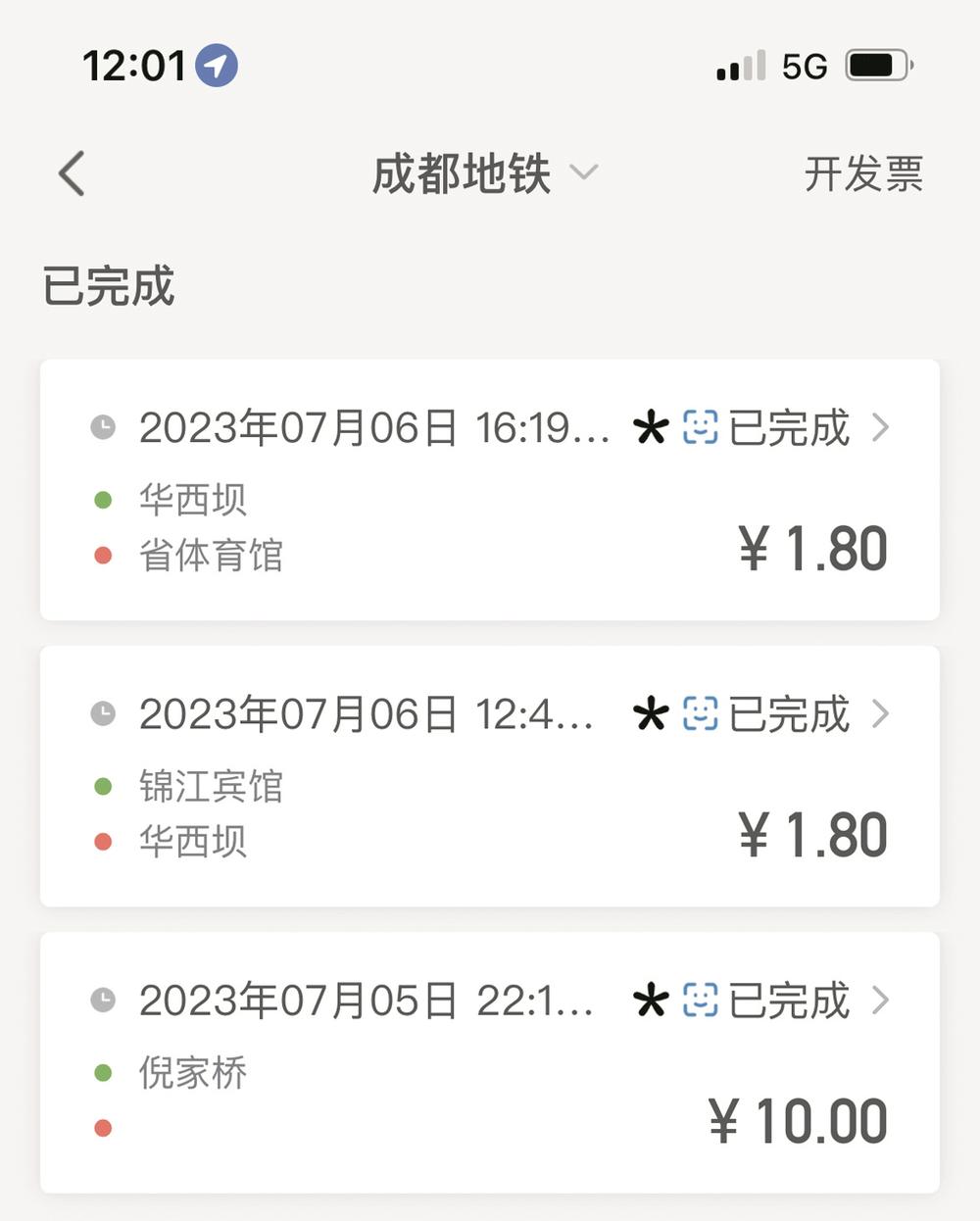Tap the clock icon on 12:4 trip
Image resolution: width=980 pixels, height=1221 pixels.
103,714
